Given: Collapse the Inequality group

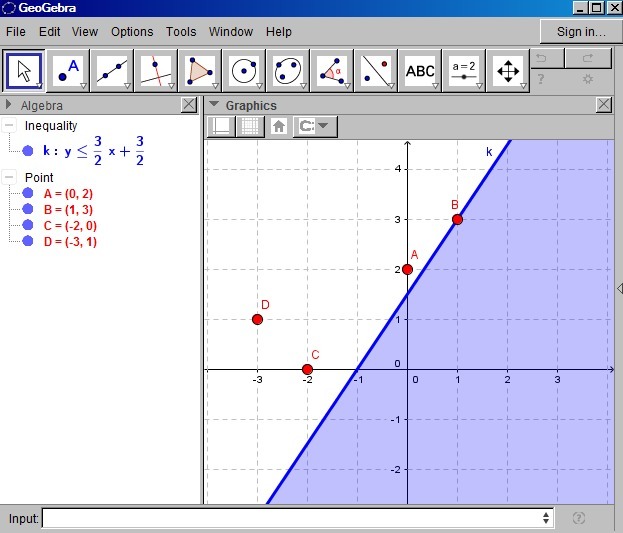Looking at the screenshot, I should pos(9,126).
